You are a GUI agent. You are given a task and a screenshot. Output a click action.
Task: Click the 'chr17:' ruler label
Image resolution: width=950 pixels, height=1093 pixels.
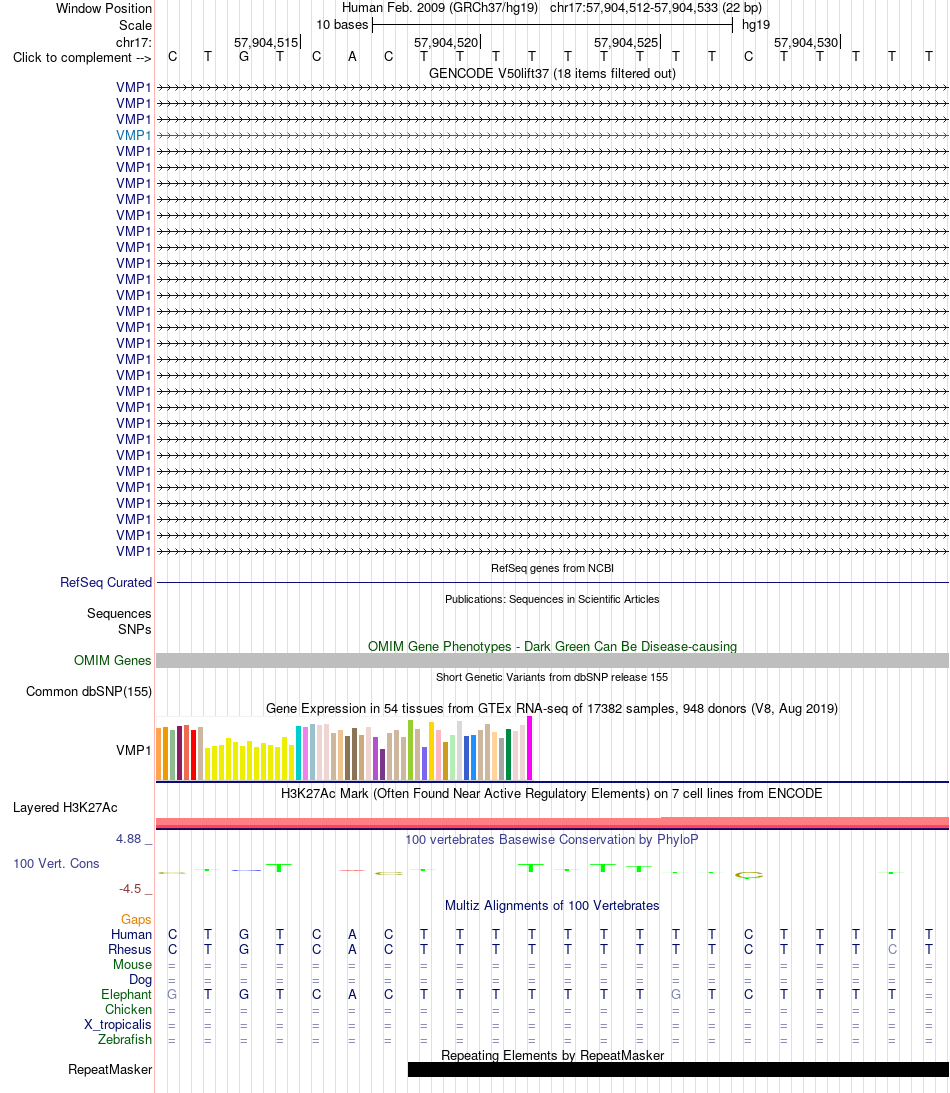click(134, 42)
